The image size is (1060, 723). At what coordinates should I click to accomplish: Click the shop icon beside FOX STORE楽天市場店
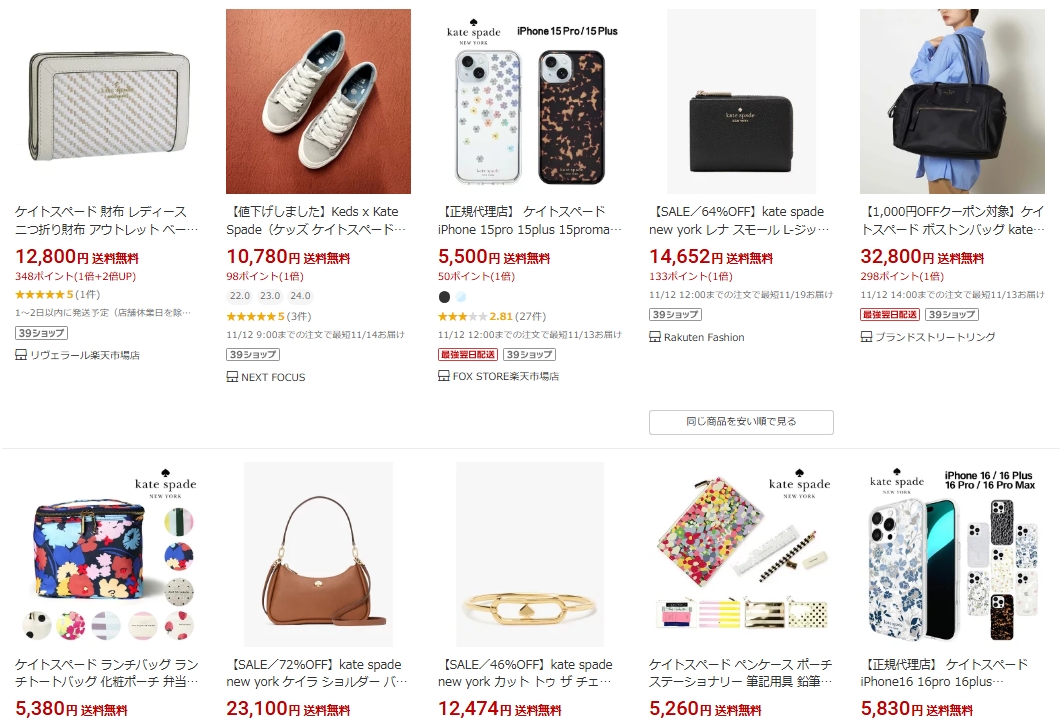(x=444, y=376)
